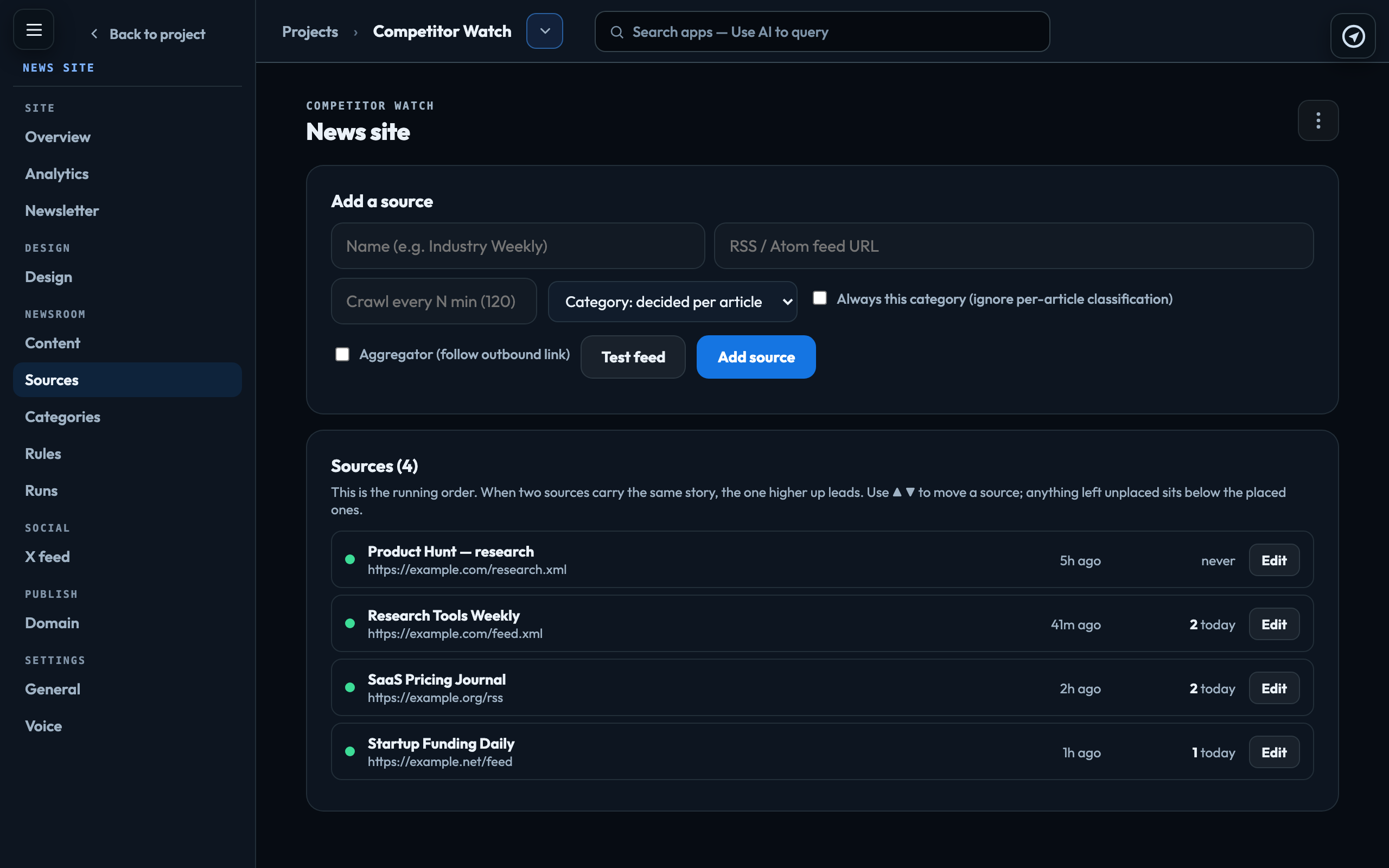Focus the source Name input field
The image size is (1389, 868).
518,246
